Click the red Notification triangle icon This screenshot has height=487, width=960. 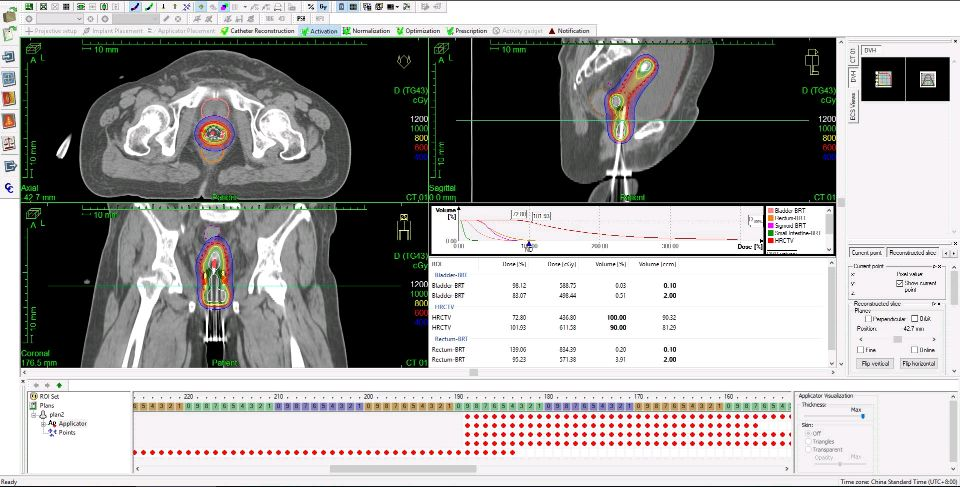tap(550, 31)
